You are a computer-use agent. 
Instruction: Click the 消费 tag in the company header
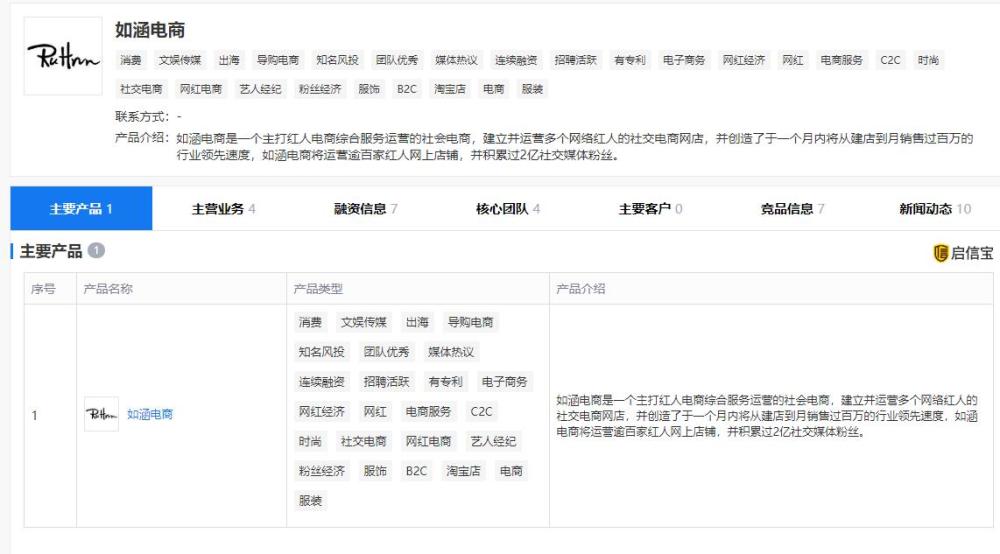(x=131, y=60)
